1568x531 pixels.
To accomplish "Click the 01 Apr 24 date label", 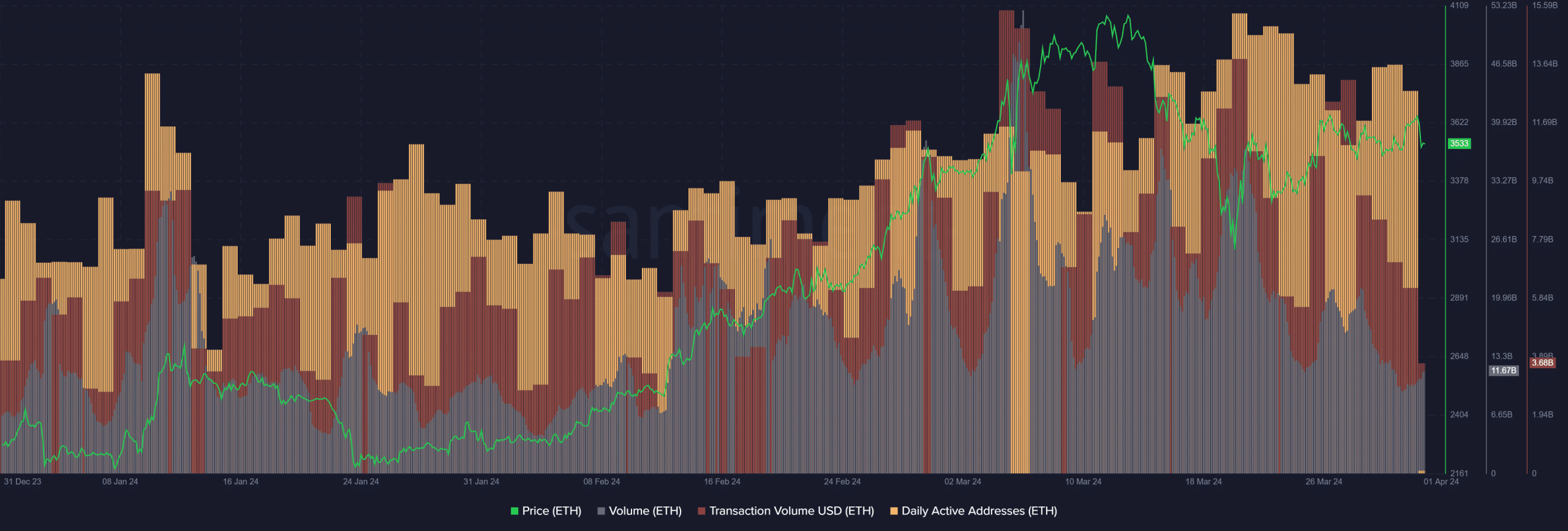I will click(x=1441, y=481).
